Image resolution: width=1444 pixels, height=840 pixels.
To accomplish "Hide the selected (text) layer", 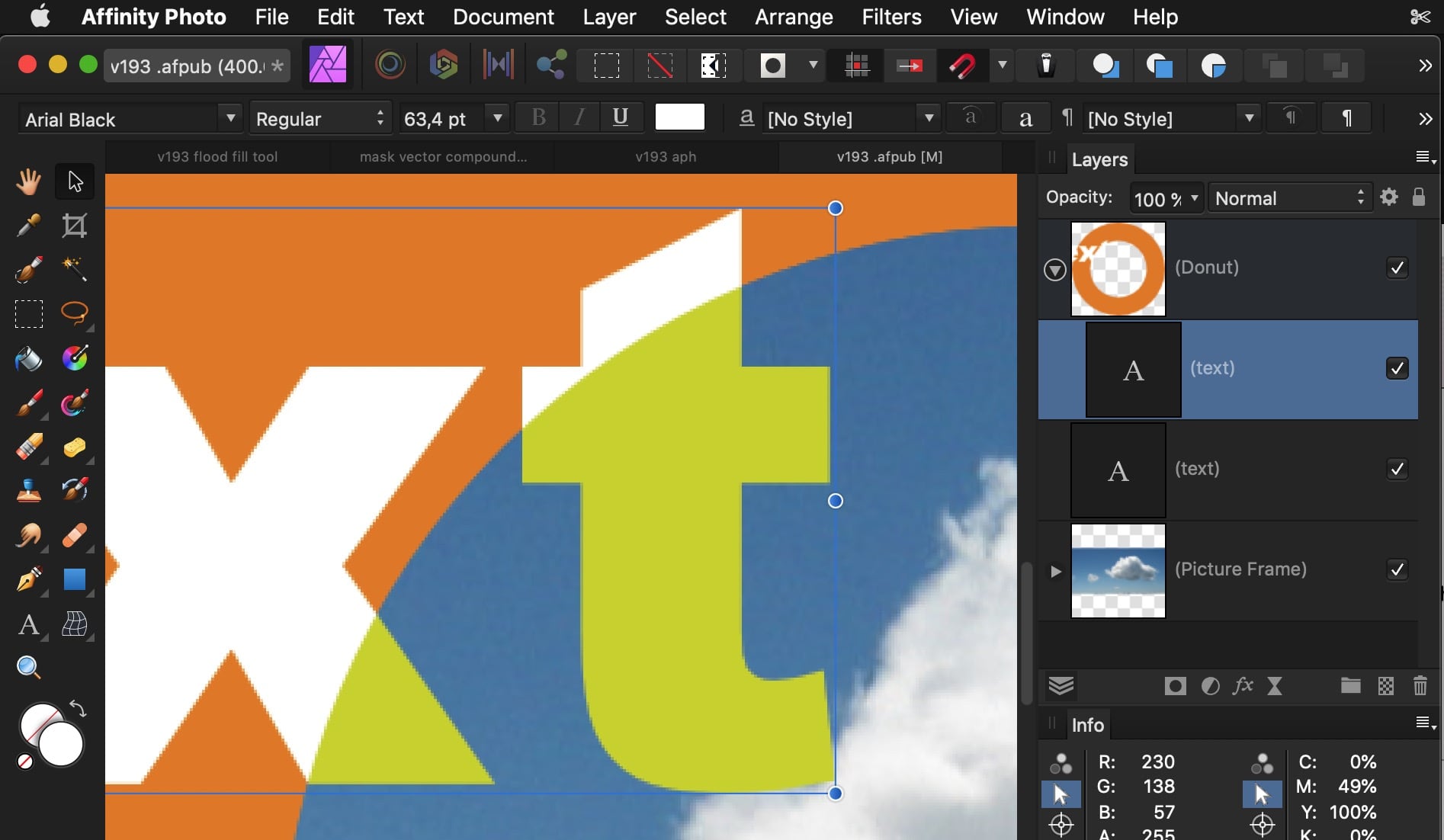I will (1397, 369).
